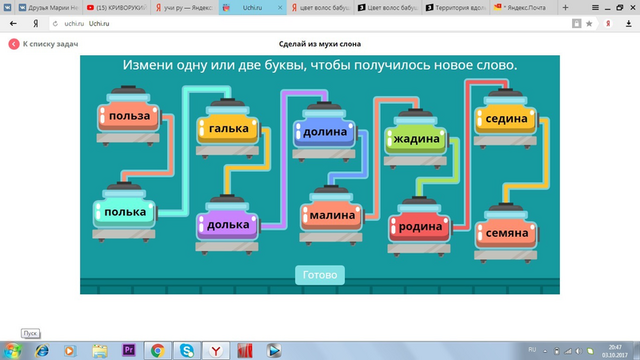Reload the page with refresh icon
Screen dimensions: 640x360
pyautogui.click(x=55, y=24)
